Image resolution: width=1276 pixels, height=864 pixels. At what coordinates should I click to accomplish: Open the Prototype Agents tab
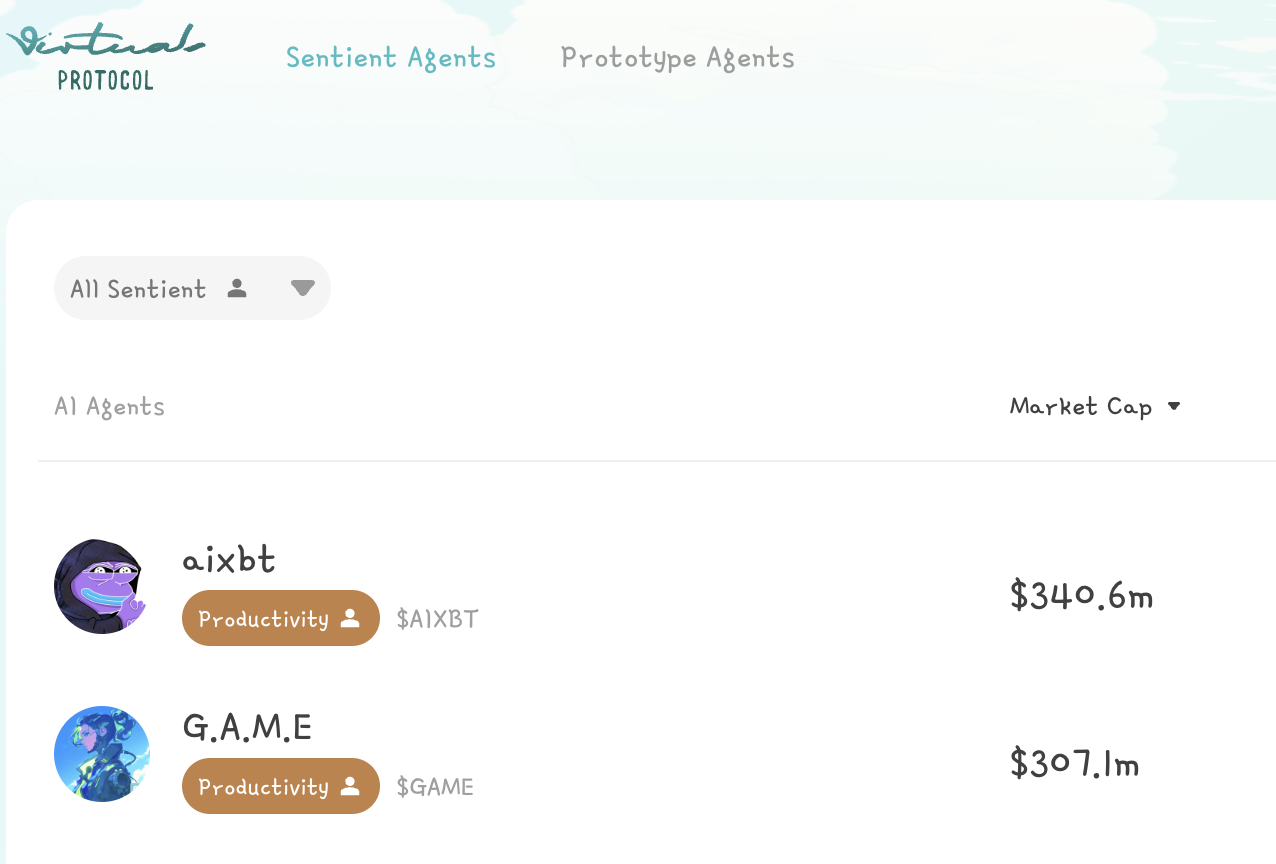(x=678, y=58)
